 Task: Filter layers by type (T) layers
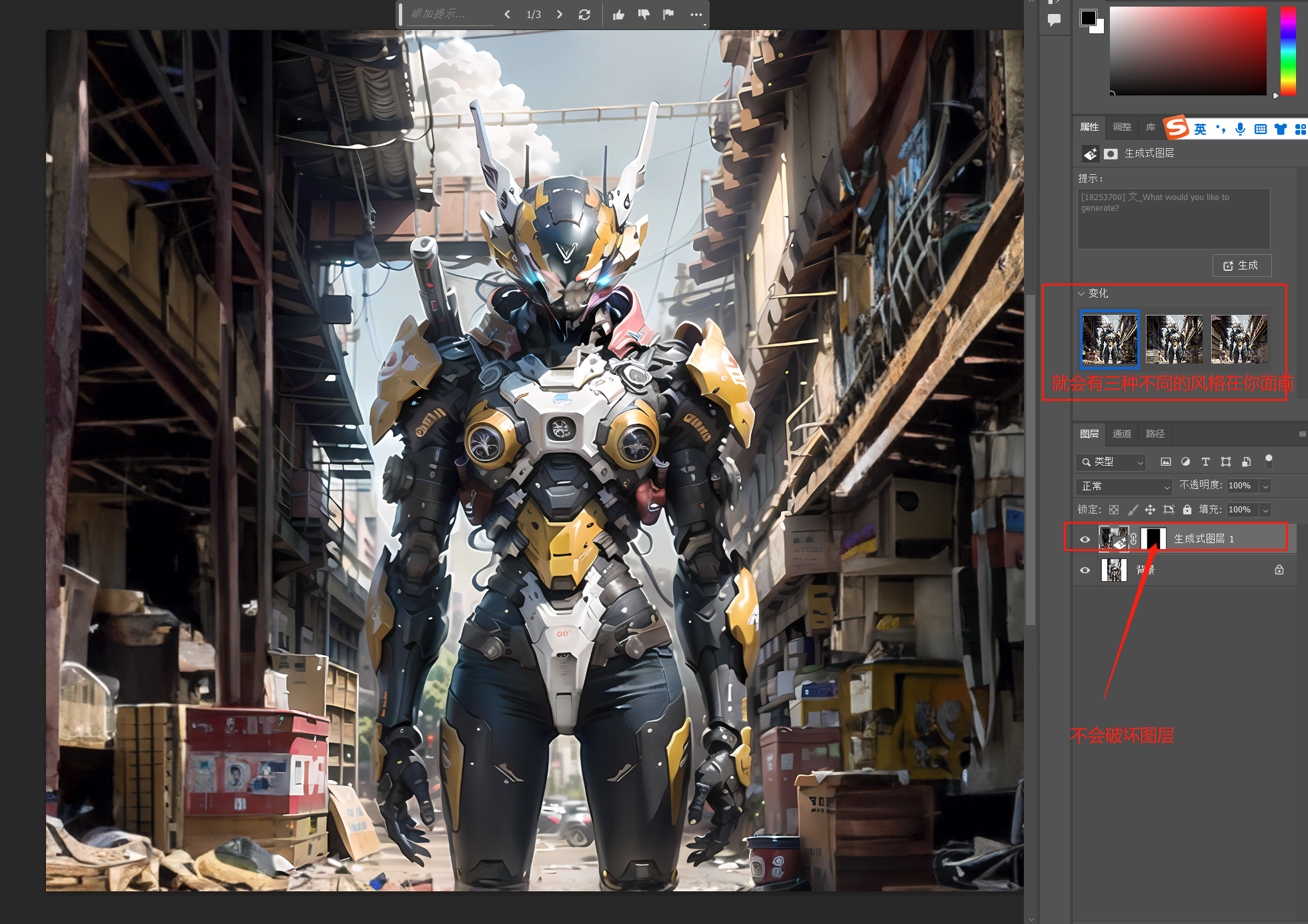pos(1205,462)
